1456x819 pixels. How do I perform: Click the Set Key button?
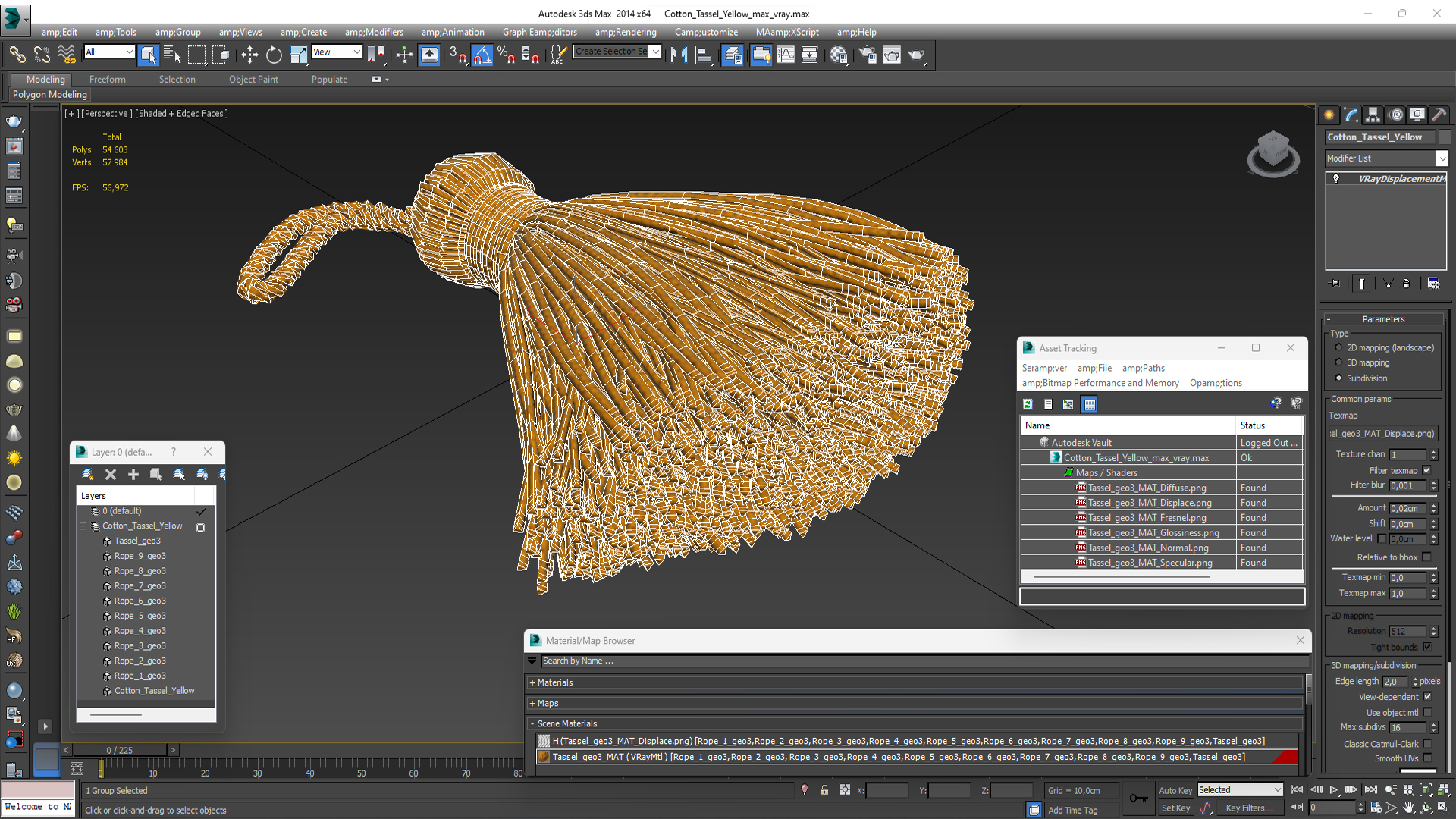tap(1175, 808)
